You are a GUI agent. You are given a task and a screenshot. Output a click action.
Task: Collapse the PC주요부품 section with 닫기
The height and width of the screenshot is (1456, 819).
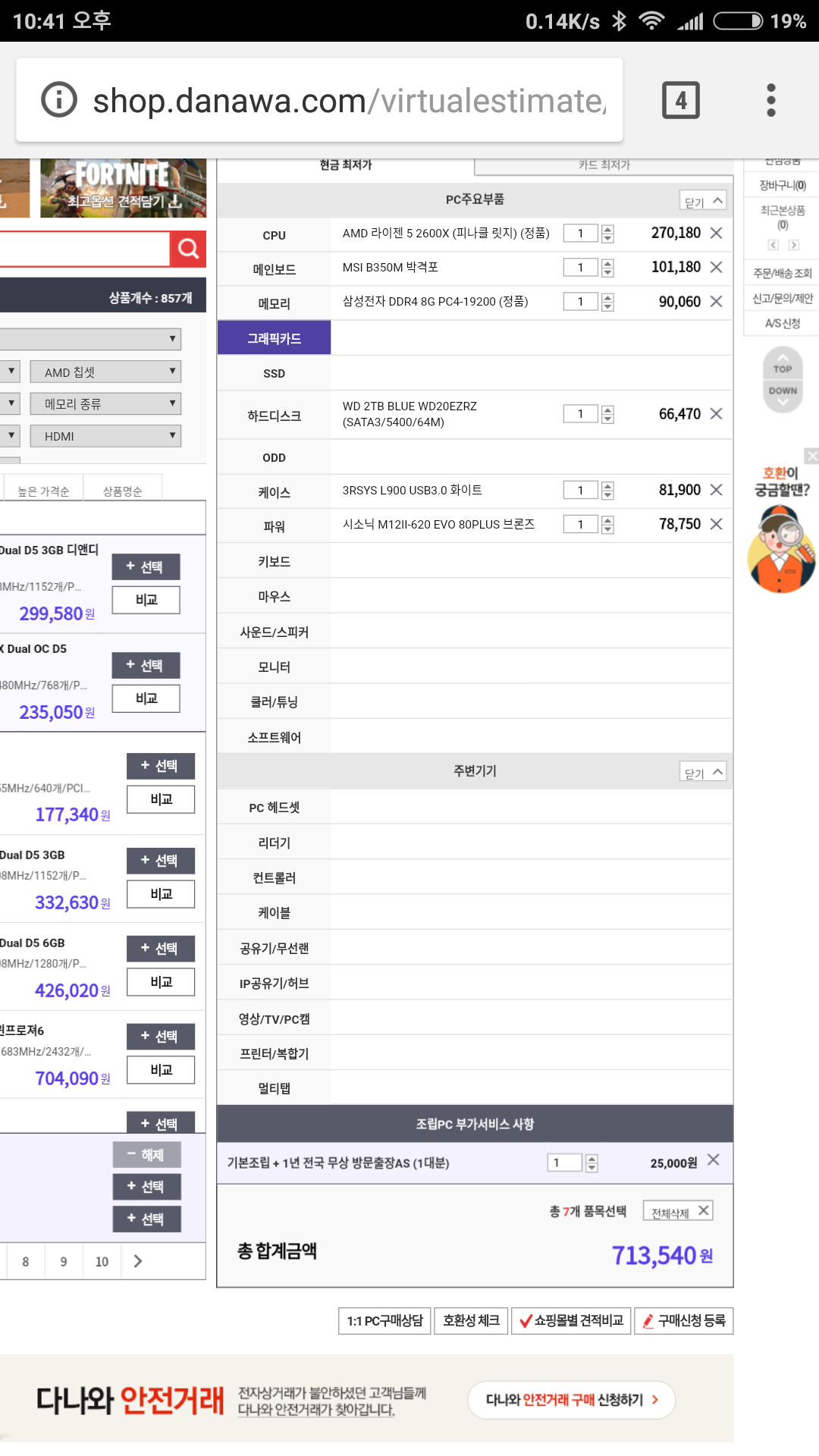click(703, 200)
